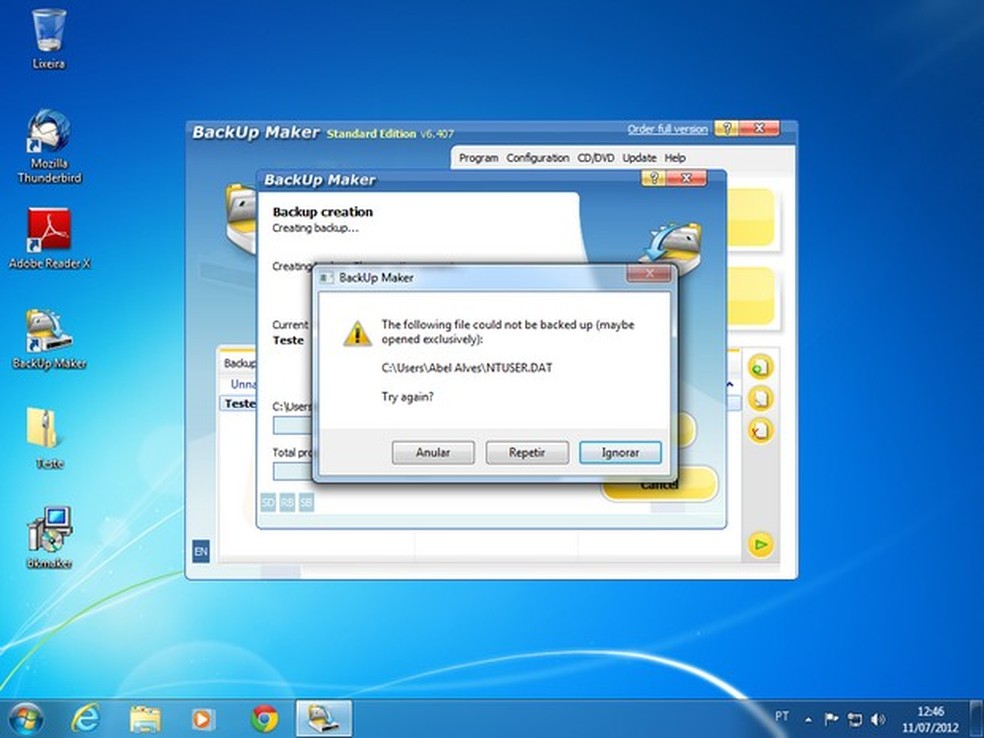
Task: Click the Repetir button to retry
Action: coord(527,452)
